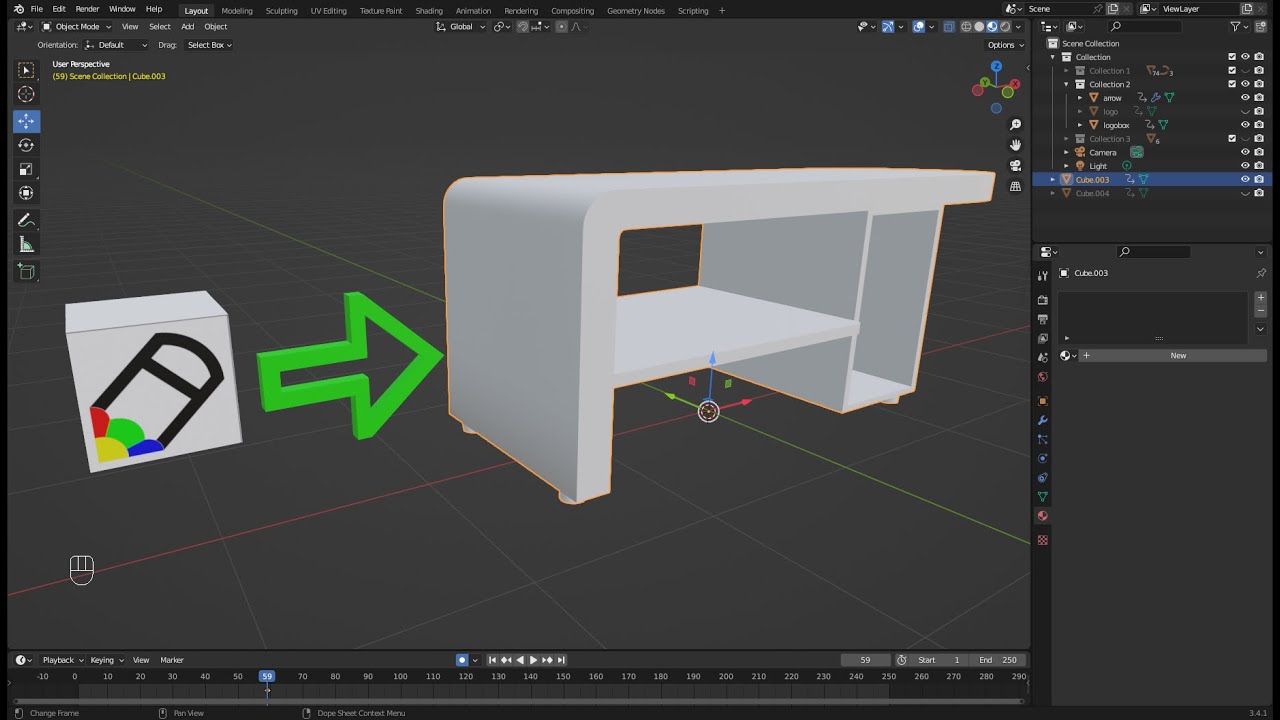Open Global transform orientation dropdown

(461, 27)
